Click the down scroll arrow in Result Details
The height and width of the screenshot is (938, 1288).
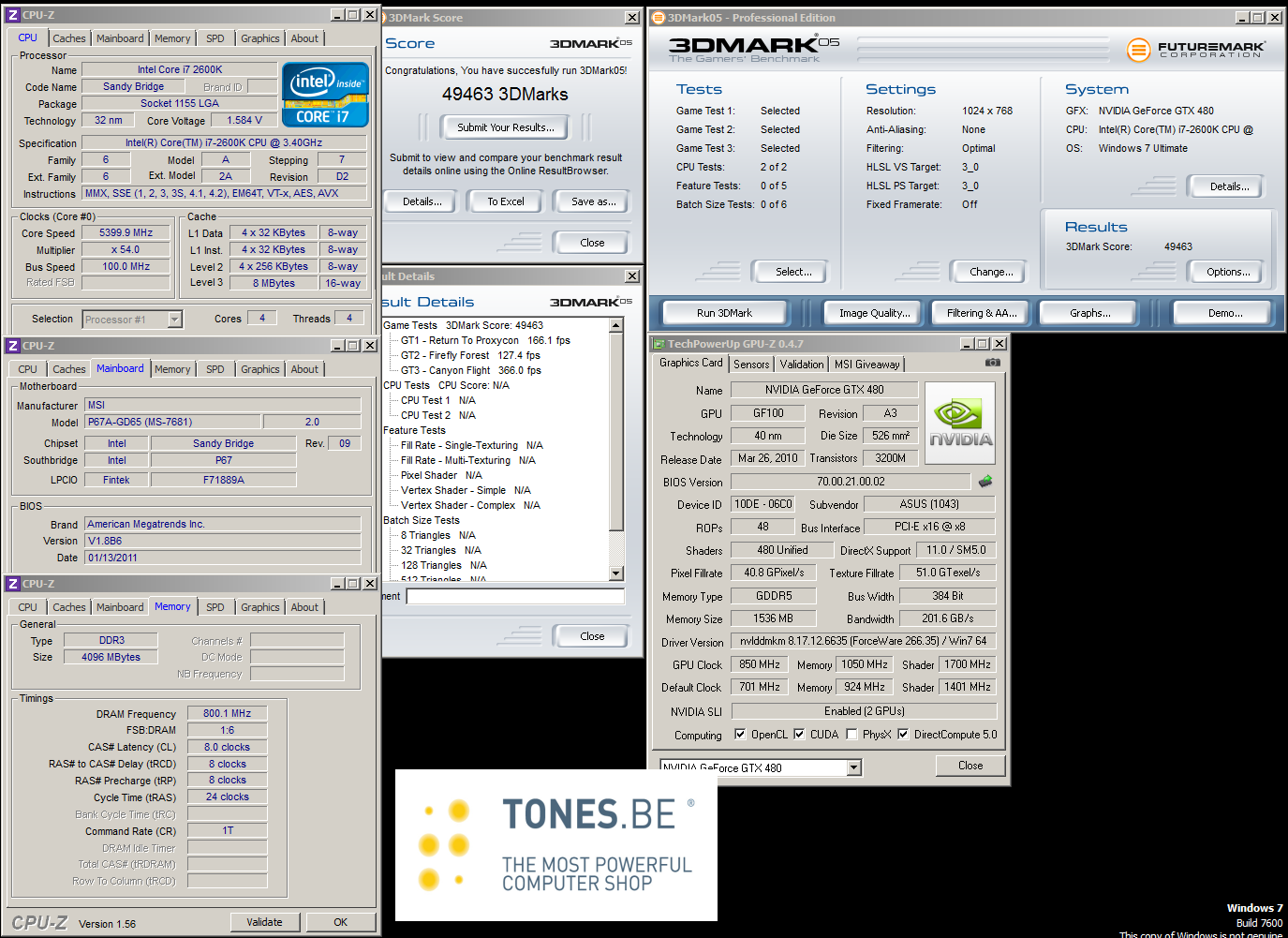click(x=615, y=573)
